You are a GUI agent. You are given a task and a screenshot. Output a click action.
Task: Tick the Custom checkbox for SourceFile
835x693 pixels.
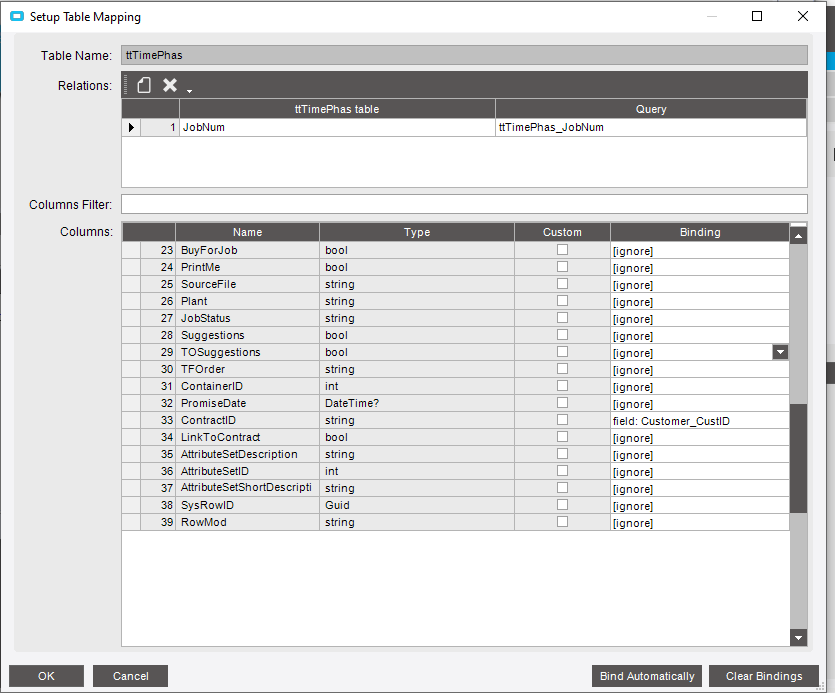pyautogui.click(x=562, y=284)
